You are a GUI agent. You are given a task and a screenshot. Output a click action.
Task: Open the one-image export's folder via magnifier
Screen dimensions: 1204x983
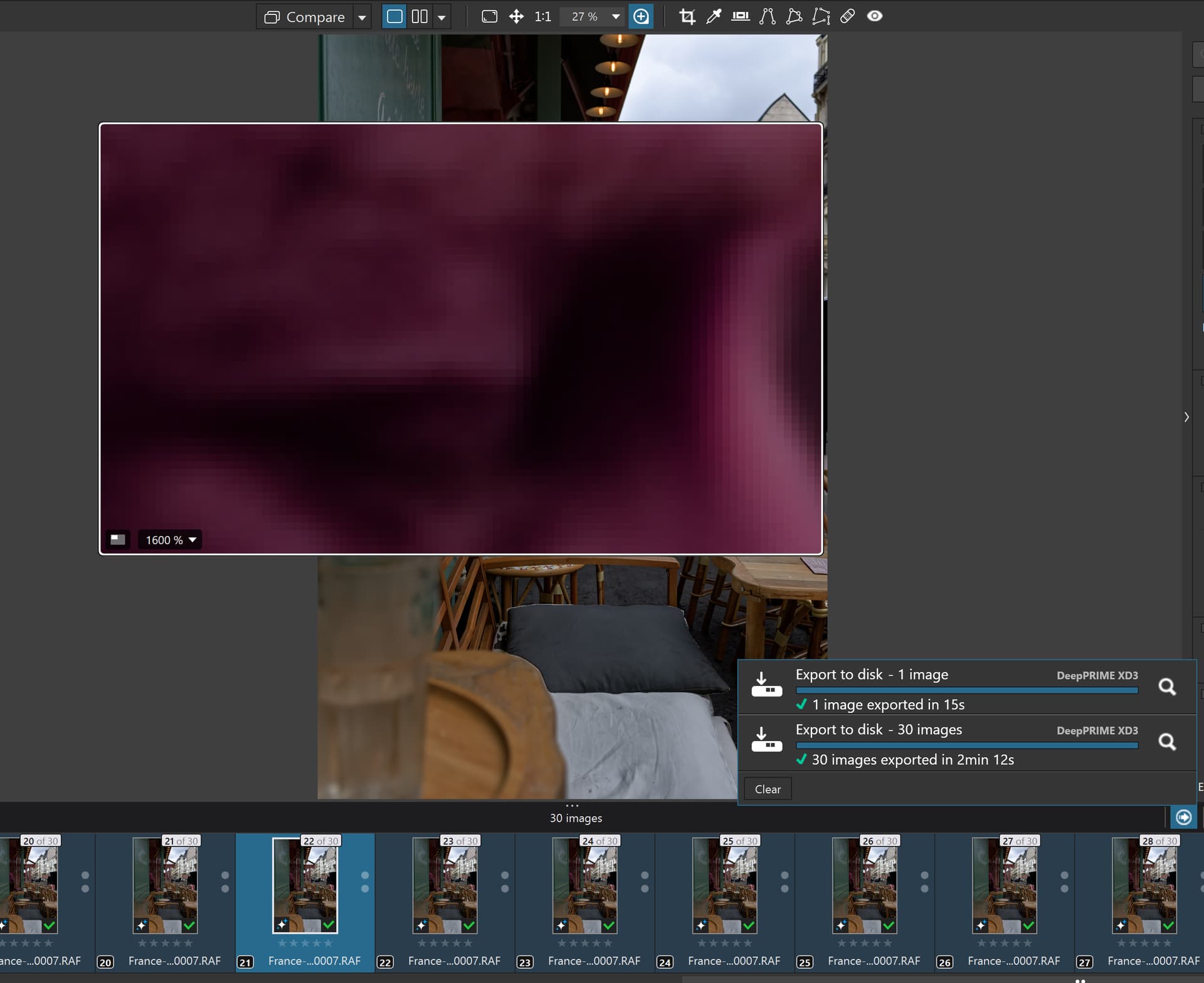(1166, 687)
